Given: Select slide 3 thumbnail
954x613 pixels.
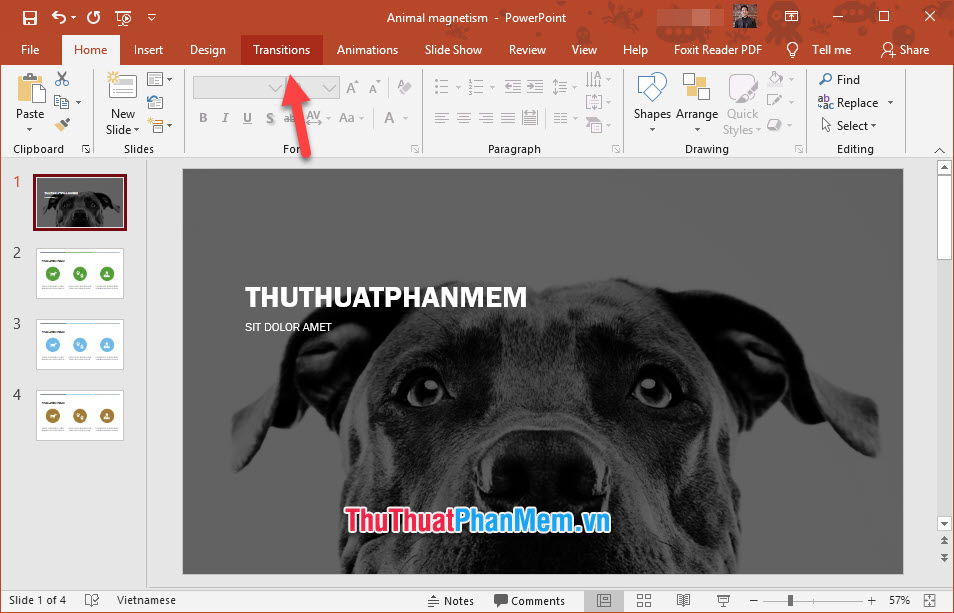Looking at the screenshot, I should click(x=79, y=344).
